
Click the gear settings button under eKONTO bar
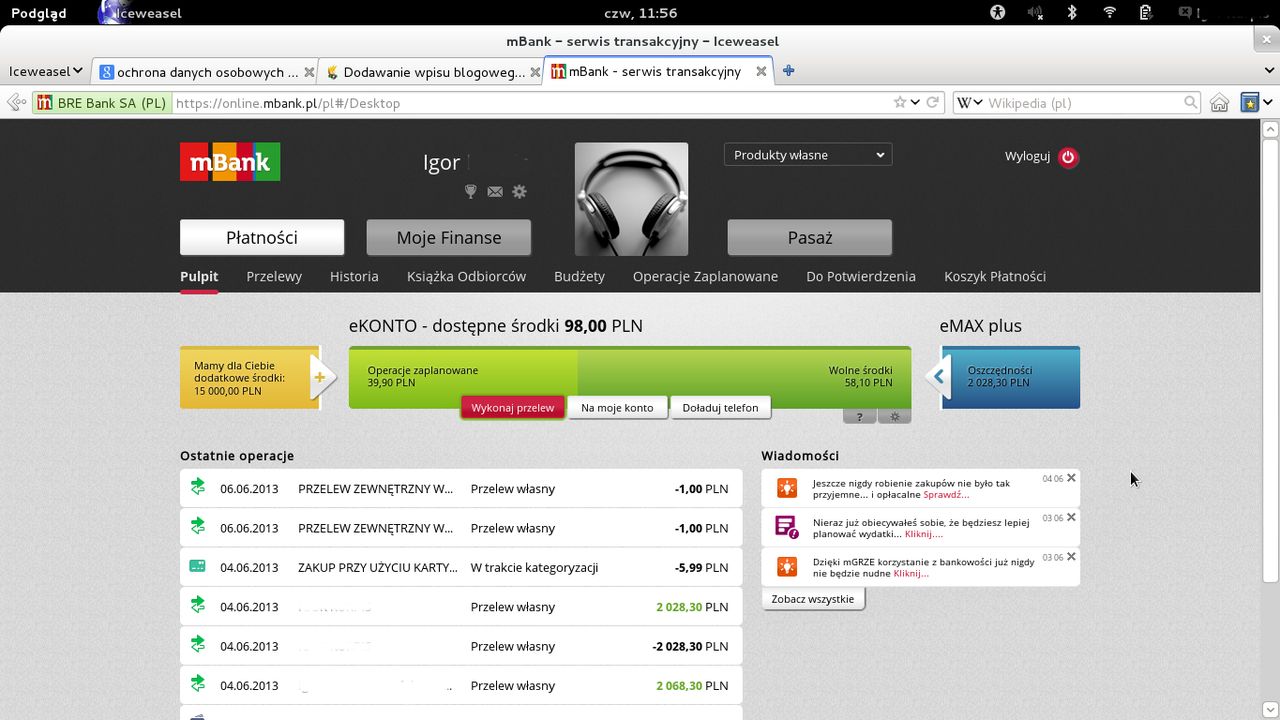click(894, 417)
